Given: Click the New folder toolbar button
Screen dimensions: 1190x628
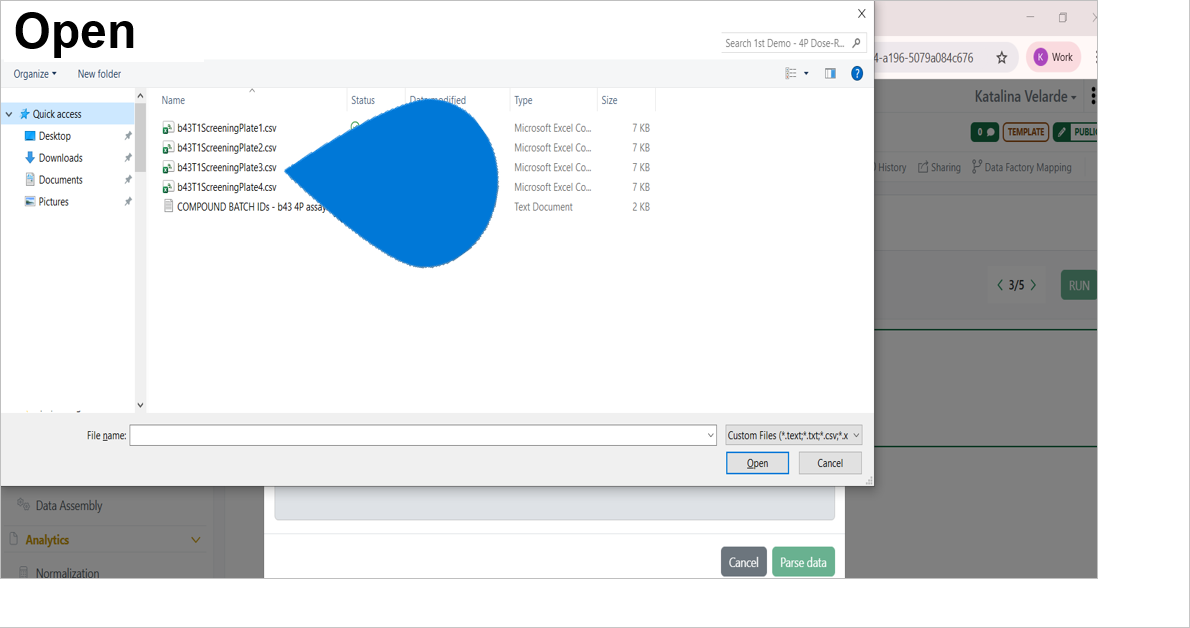Looking at the screenshot, I should pyautogui.click(x=99, y=74).
